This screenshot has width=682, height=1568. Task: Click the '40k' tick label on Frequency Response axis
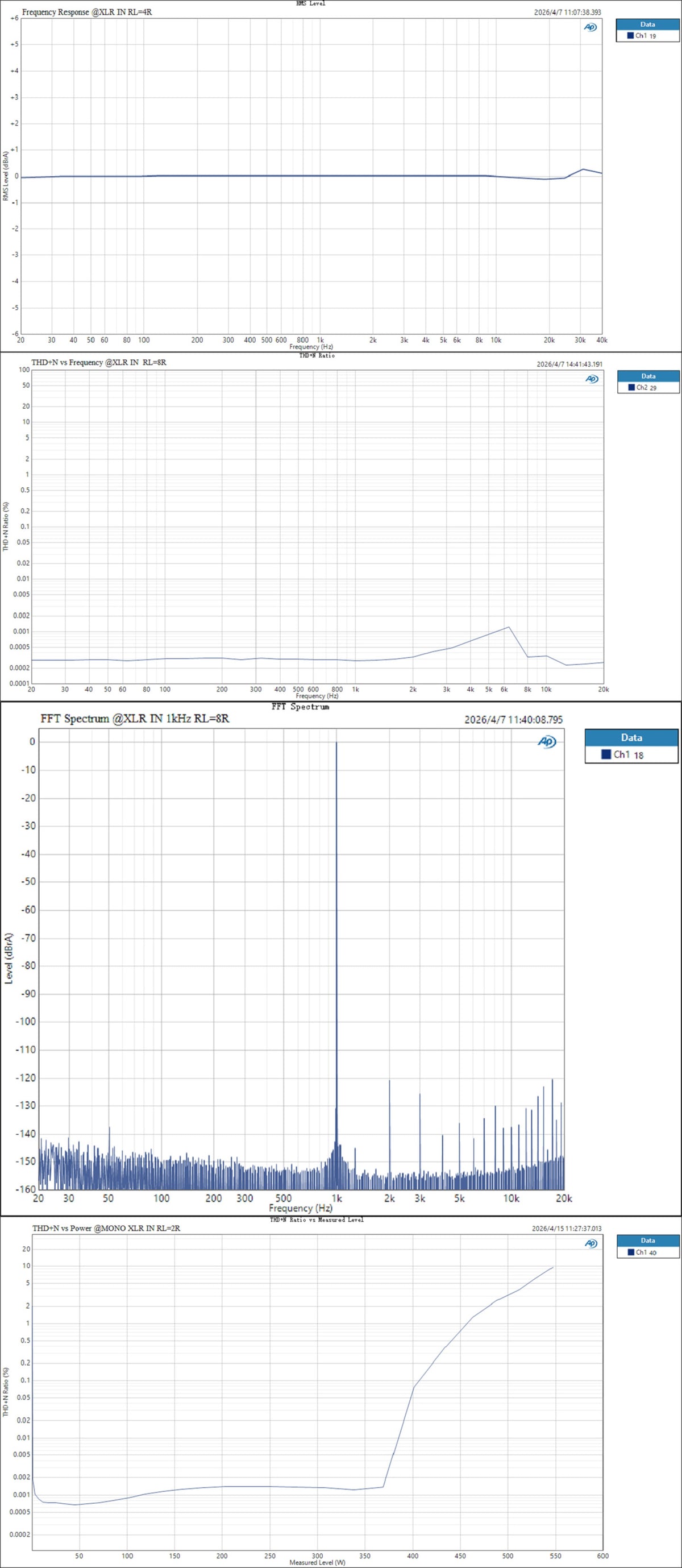coord(602,340)
